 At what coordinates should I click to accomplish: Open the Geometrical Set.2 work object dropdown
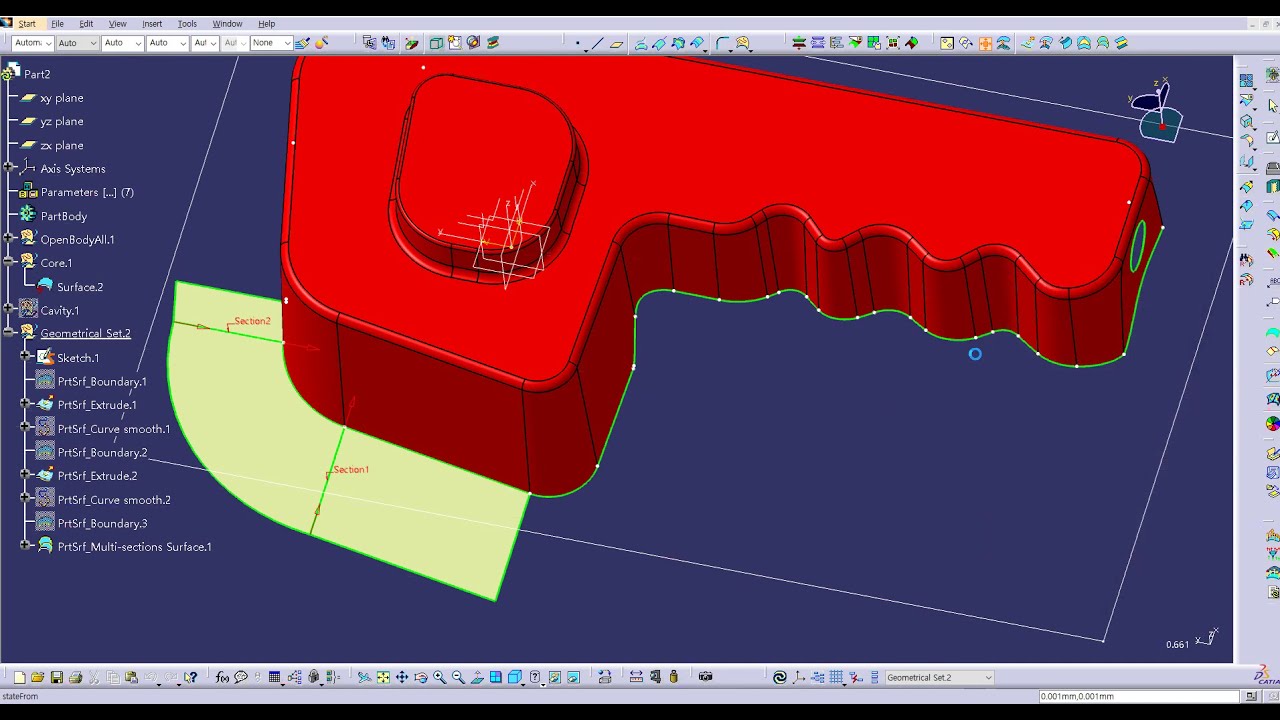coord(938,677)
